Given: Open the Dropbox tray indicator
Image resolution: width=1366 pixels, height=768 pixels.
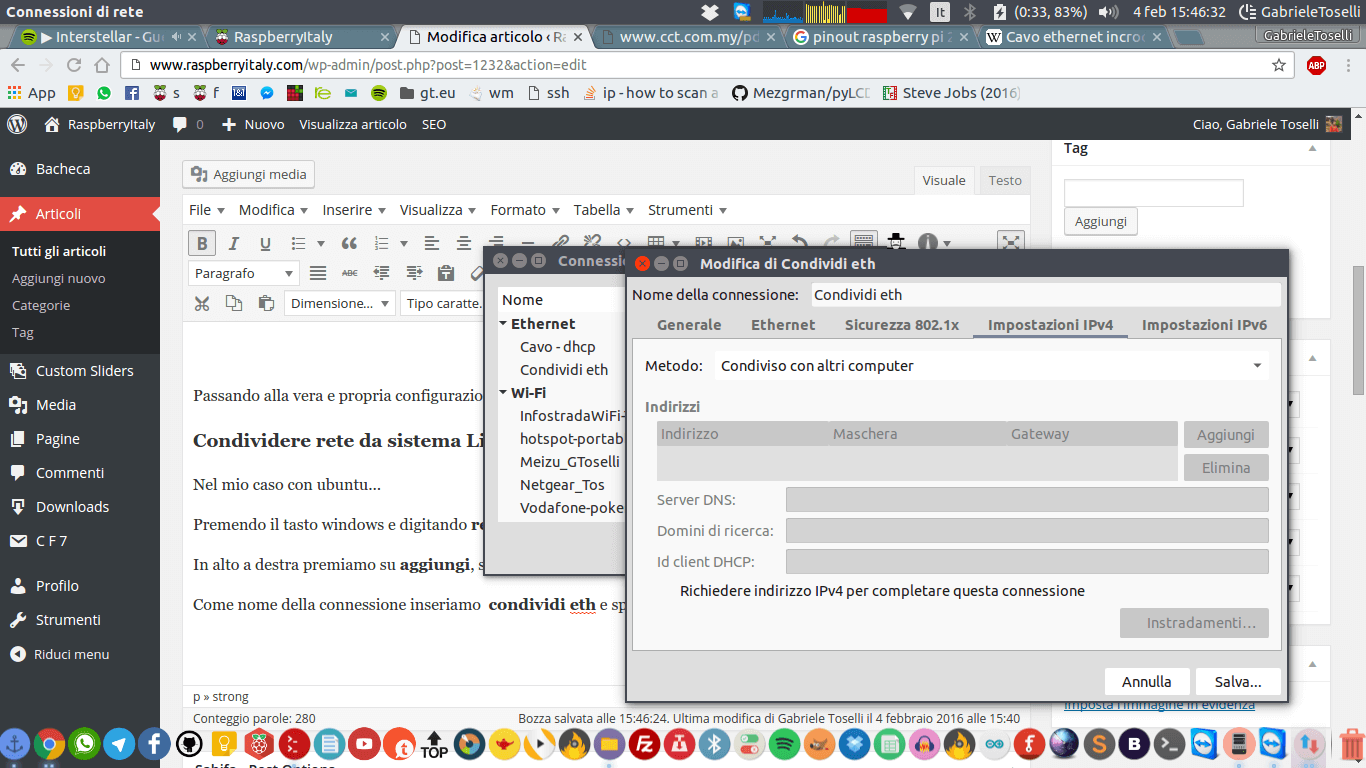Looking at the screenshot, I should click(709, 12).
